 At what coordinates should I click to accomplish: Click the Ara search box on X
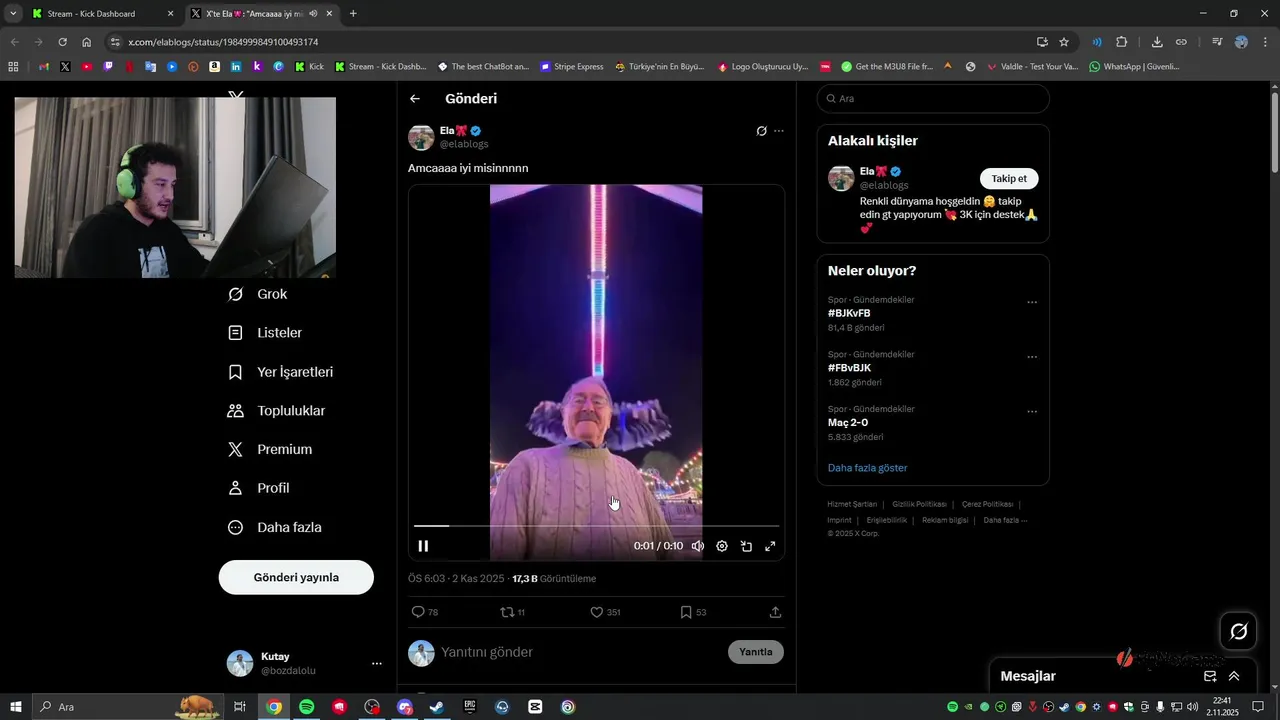[x=933, y=99]
